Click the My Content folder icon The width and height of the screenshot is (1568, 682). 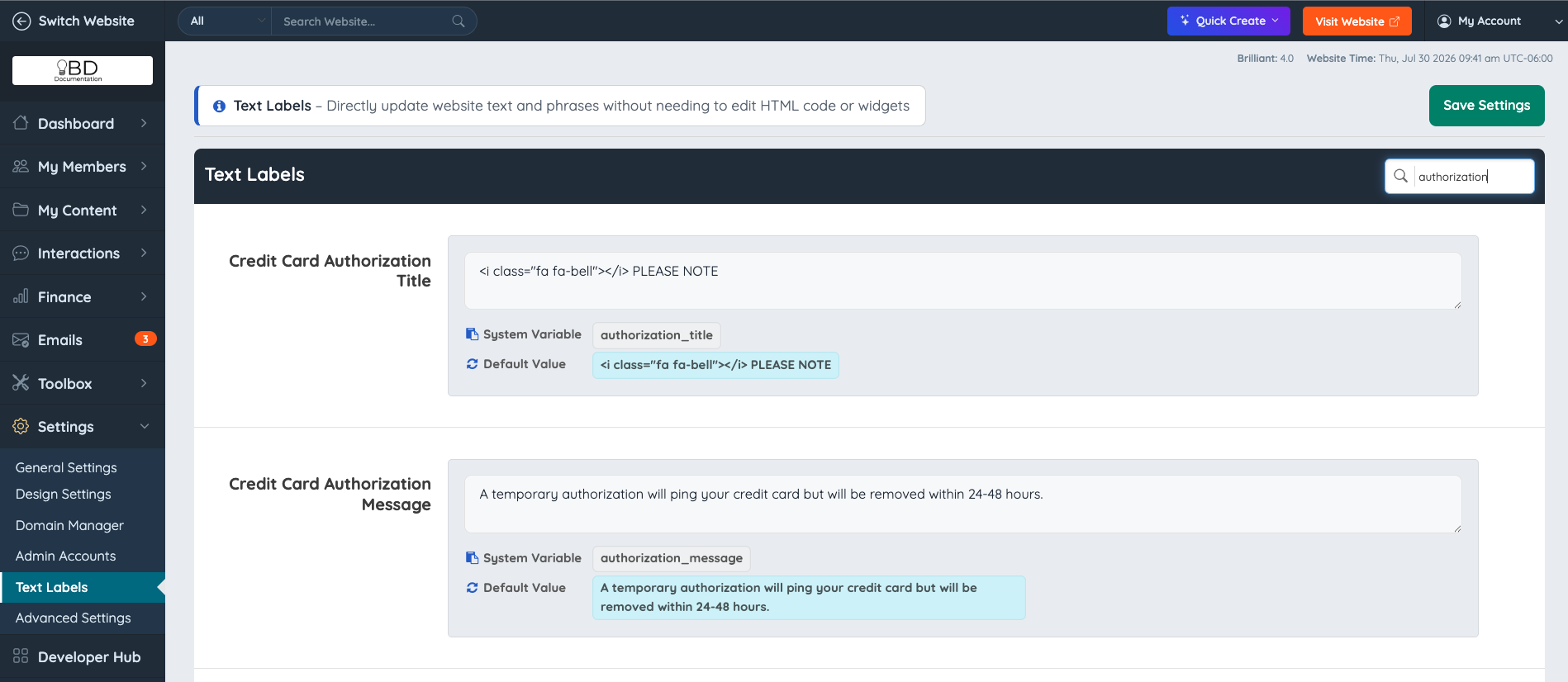(x=21, y=210)
